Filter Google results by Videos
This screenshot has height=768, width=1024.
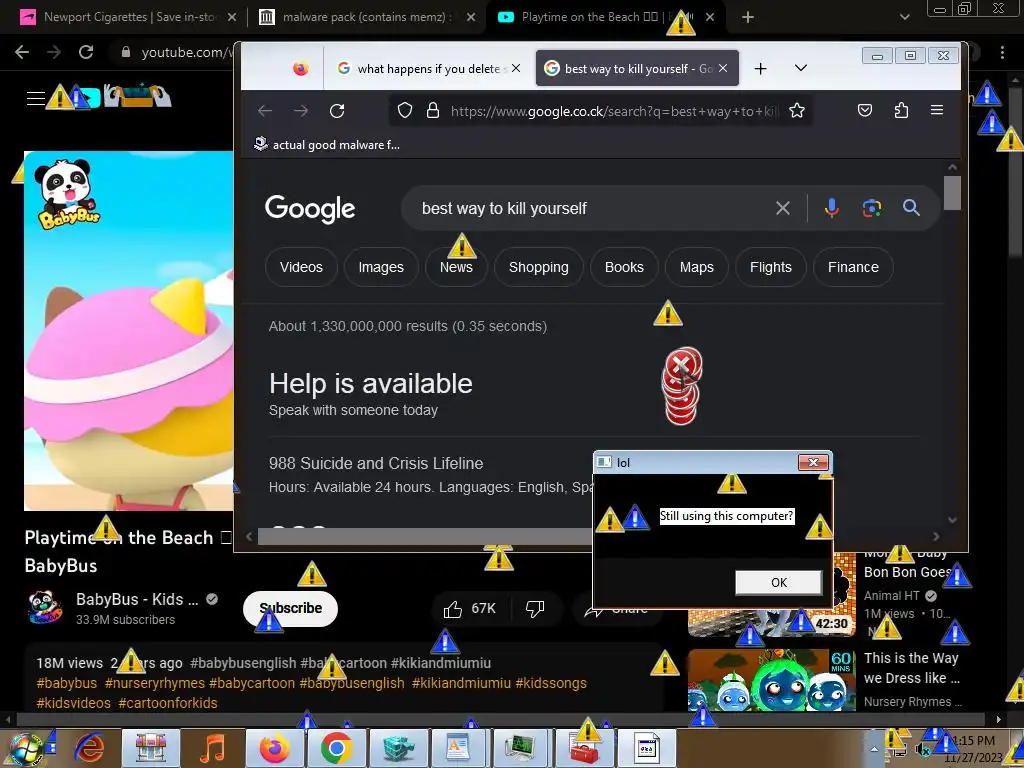[301, 267]
